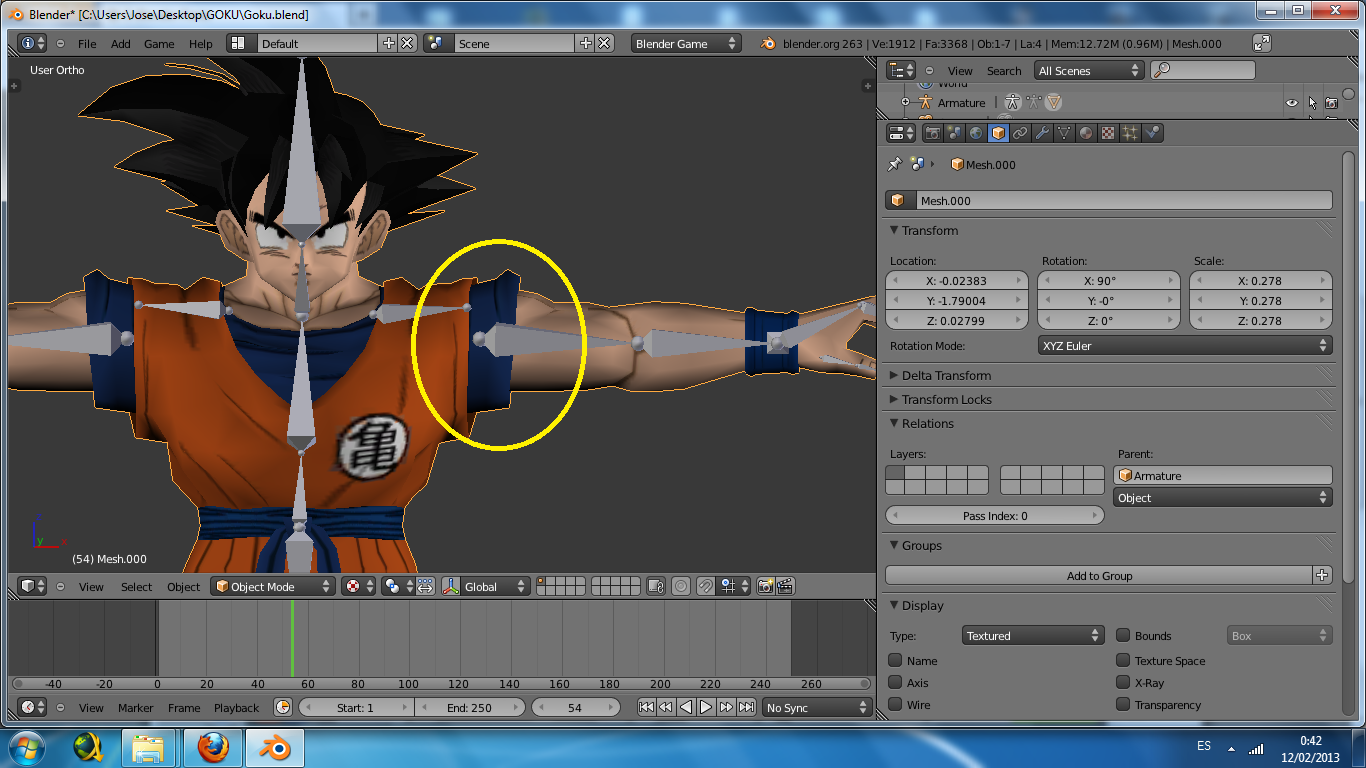
Task: Click the OpenGL render camera icon
Action: click(x=765, y=587)
